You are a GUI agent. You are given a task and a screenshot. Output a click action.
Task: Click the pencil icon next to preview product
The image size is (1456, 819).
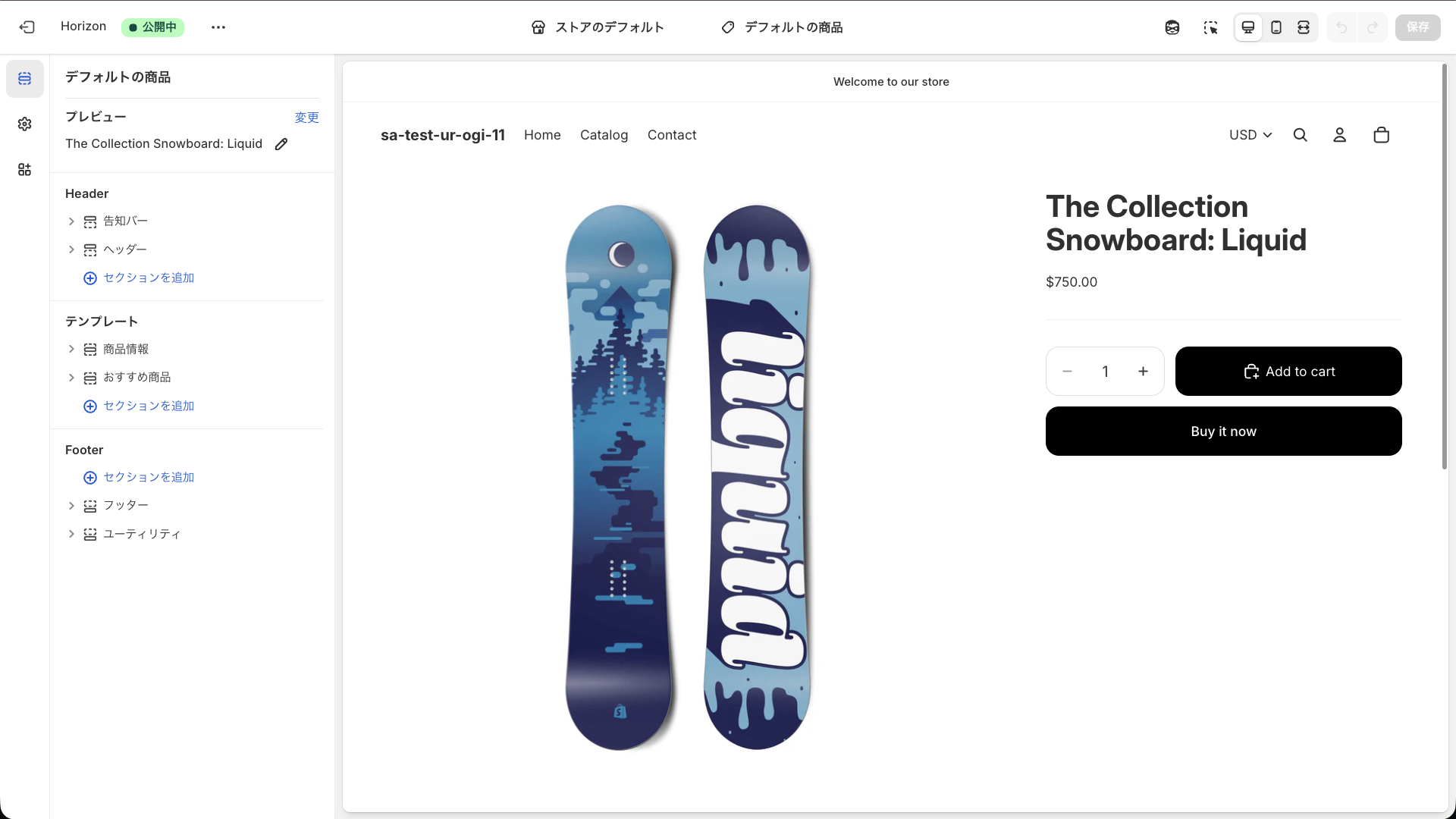pos(281,144)
